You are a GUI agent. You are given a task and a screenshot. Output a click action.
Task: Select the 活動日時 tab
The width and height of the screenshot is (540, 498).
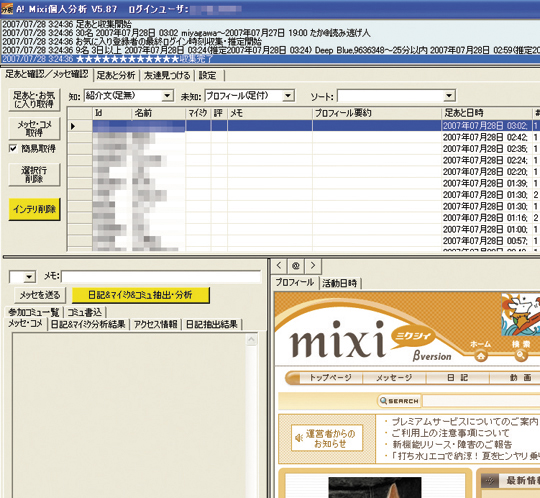point(340,283)
